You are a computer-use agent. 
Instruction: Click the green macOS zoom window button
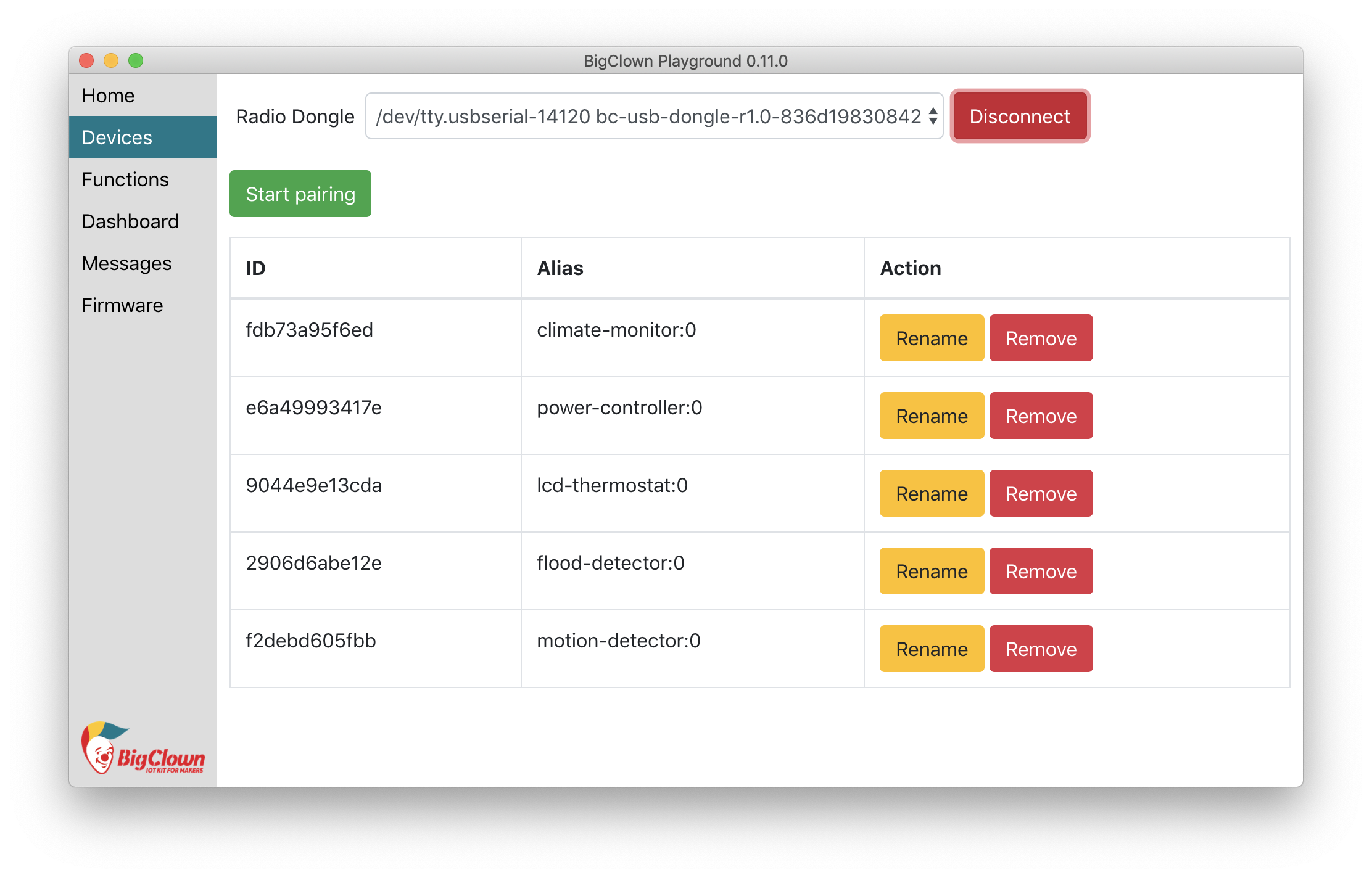pos(136,60)
